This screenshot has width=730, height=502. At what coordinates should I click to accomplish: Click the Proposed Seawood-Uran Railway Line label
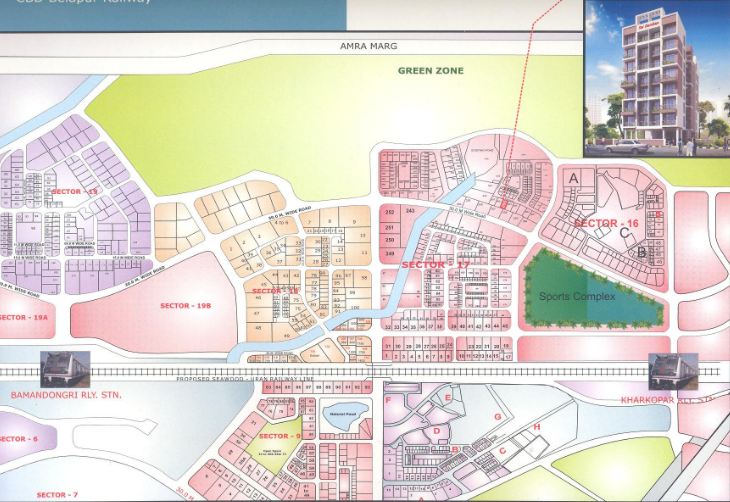245,379
